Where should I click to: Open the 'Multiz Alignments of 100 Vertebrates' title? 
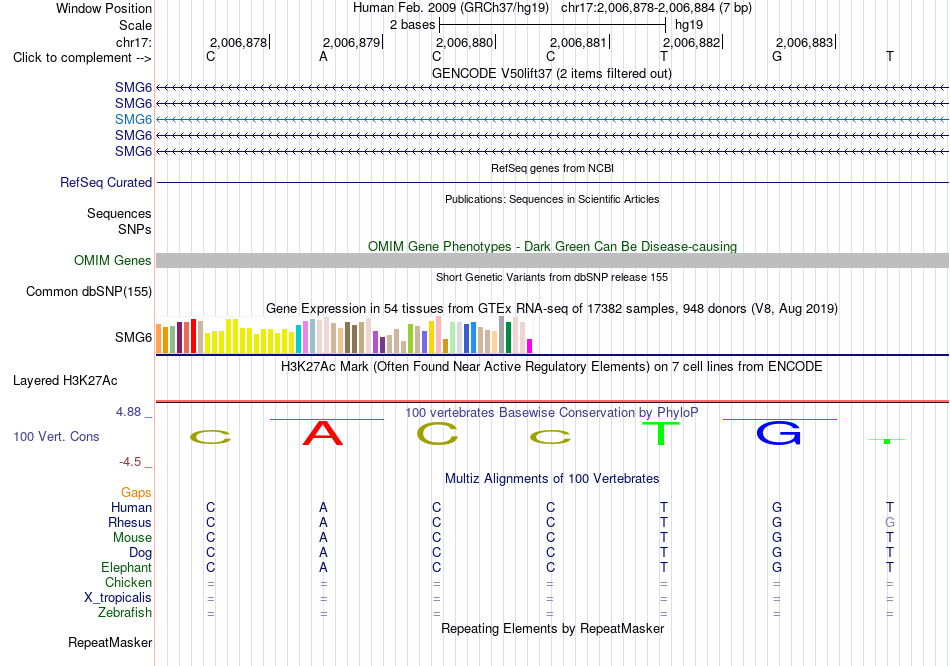(552, 479)
